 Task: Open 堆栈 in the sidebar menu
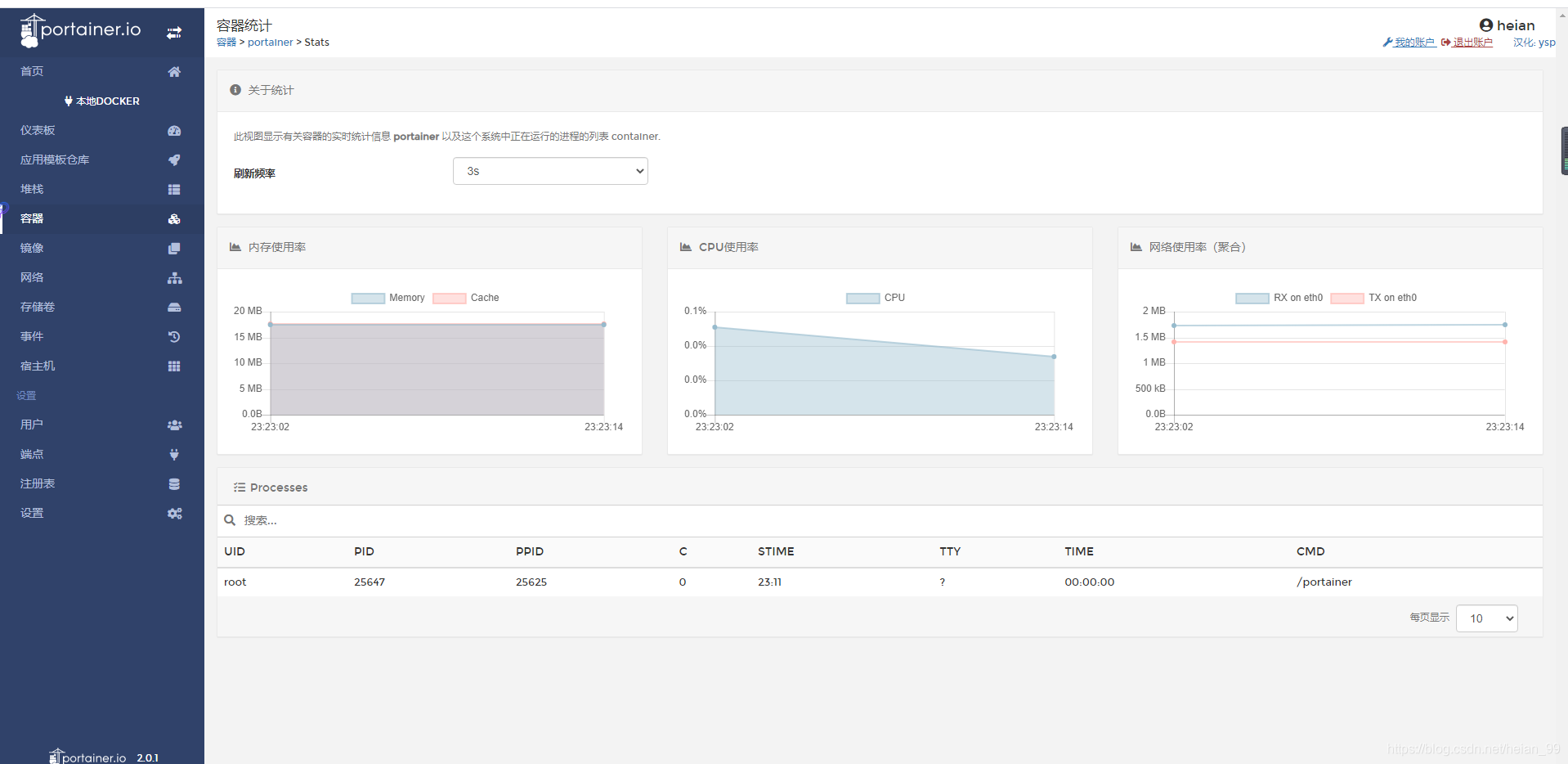point(32,189)
